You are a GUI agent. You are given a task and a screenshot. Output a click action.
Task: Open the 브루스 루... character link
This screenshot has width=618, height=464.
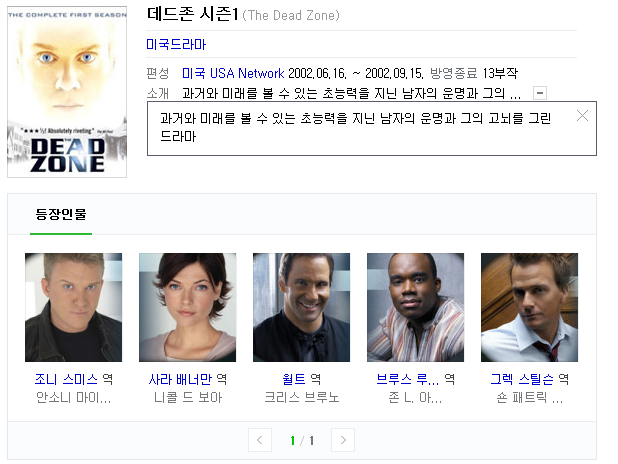coord(408,379)
